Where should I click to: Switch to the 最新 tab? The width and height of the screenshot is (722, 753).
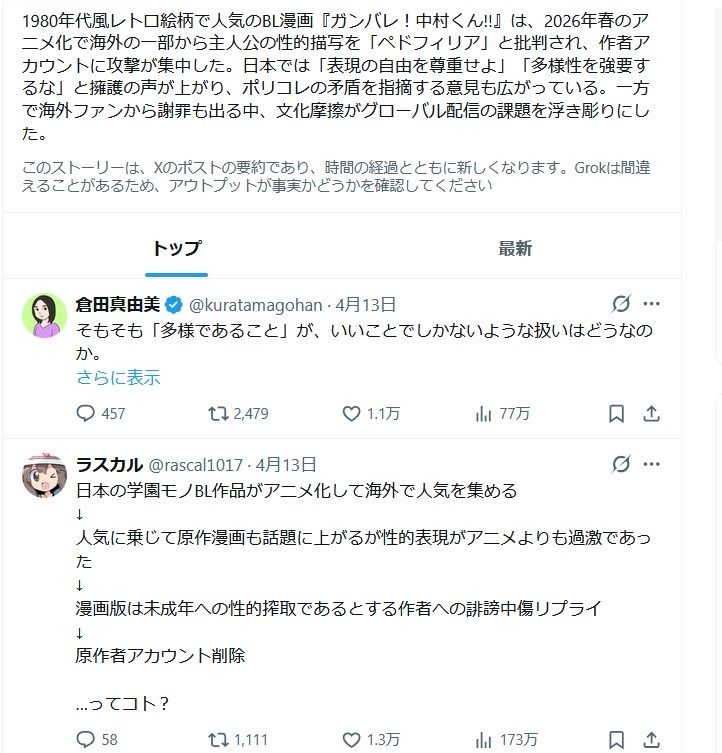[x=514, y=248]
